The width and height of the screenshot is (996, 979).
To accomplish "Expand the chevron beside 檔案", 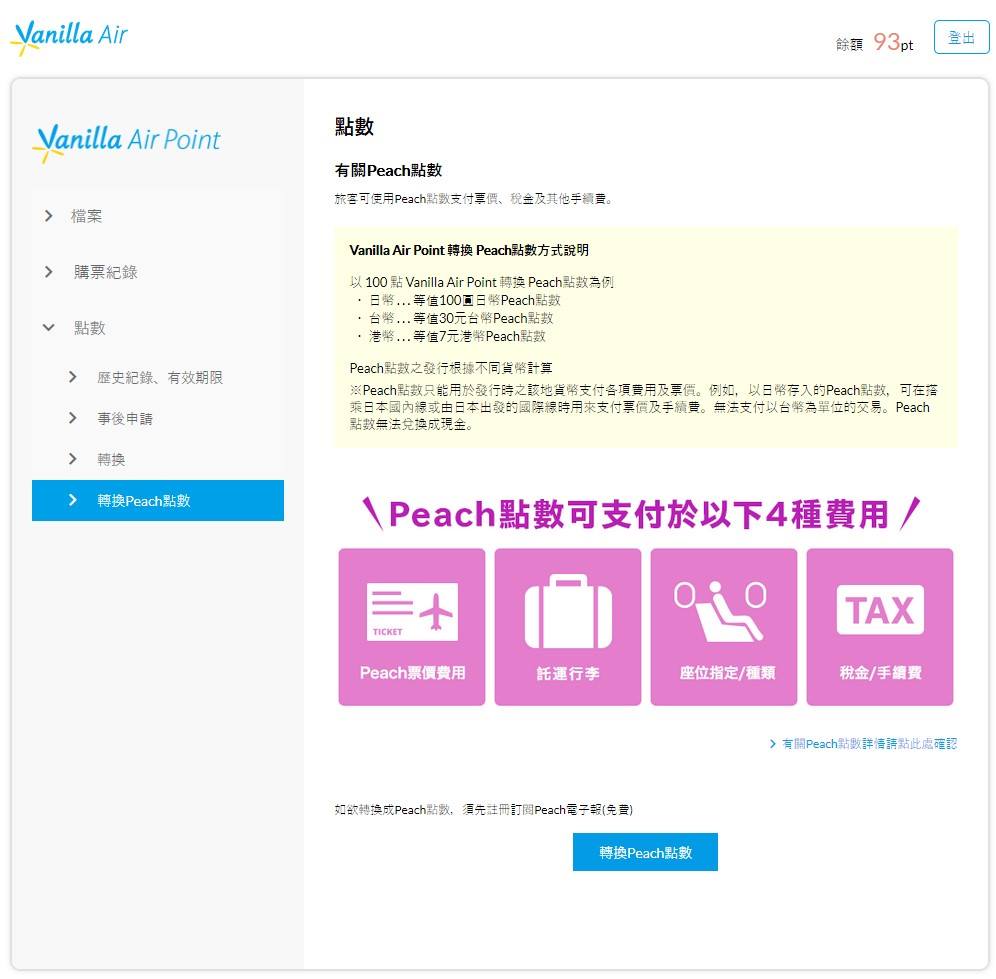I will (49, 216).
